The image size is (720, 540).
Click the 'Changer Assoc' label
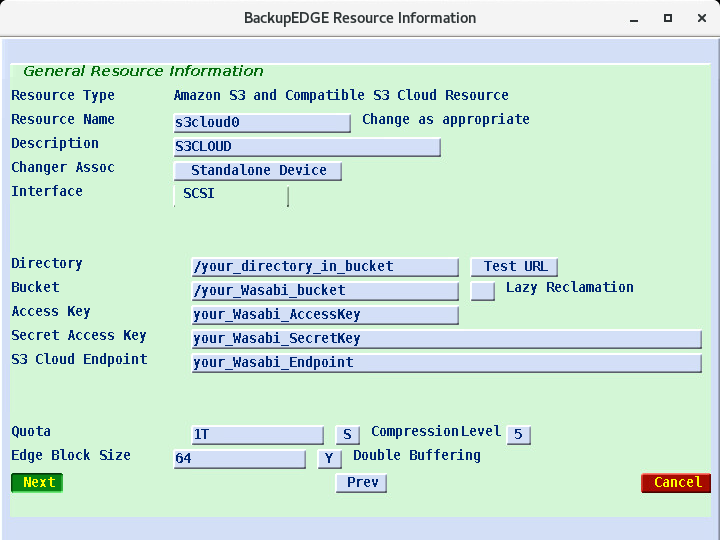[63, 168]
